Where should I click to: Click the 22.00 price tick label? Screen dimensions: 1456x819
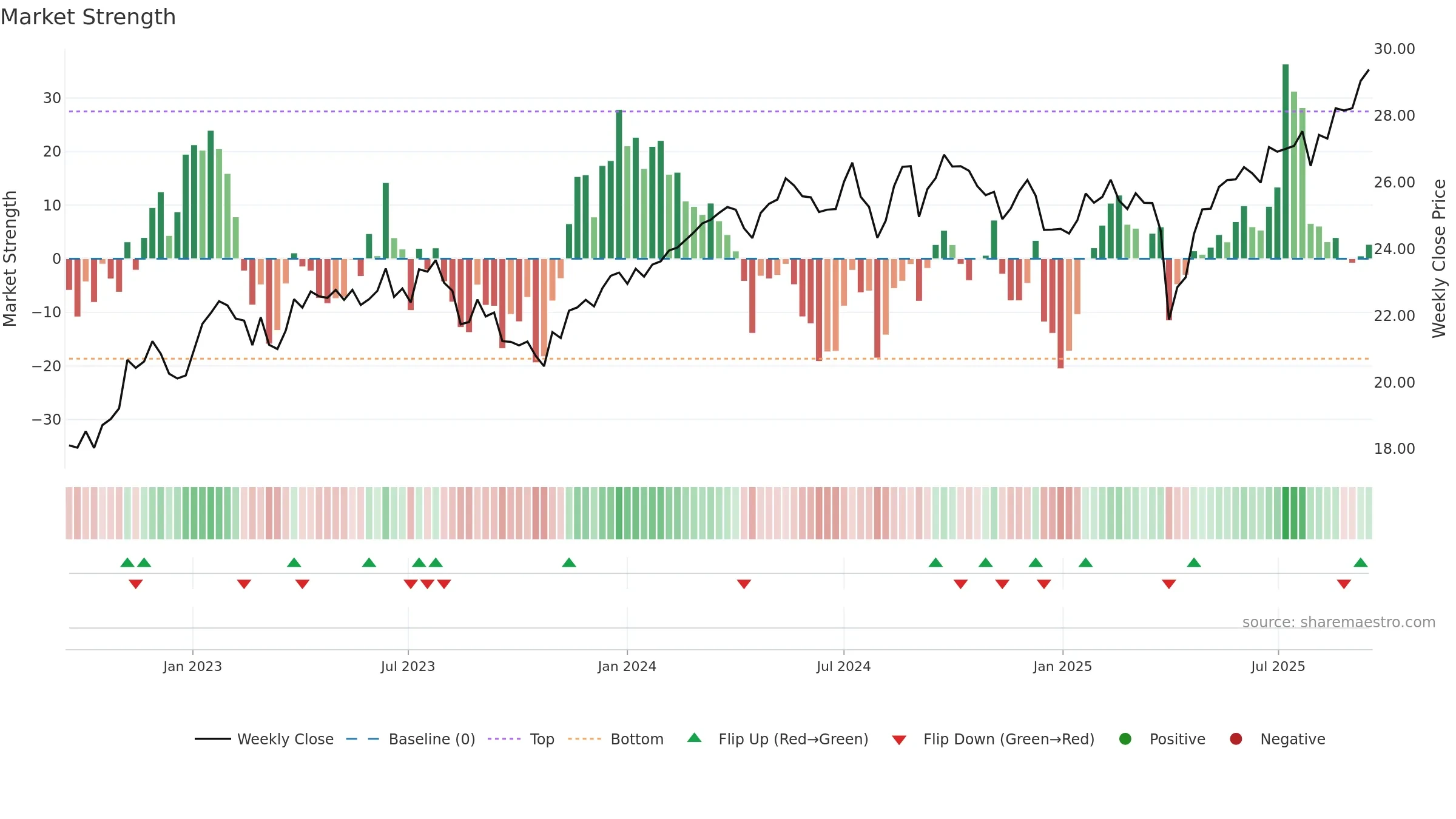pos(1394,316)
